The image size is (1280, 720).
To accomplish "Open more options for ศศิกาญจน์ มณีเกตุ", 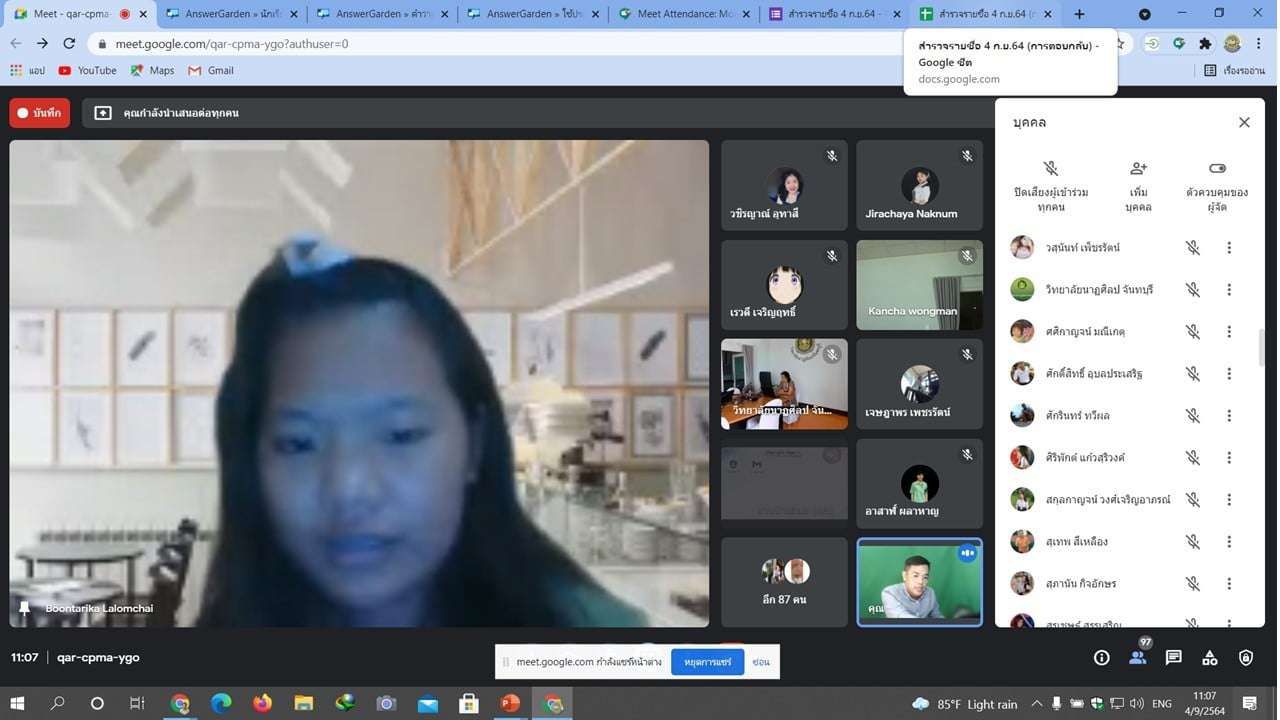I will pos(1229,332).
